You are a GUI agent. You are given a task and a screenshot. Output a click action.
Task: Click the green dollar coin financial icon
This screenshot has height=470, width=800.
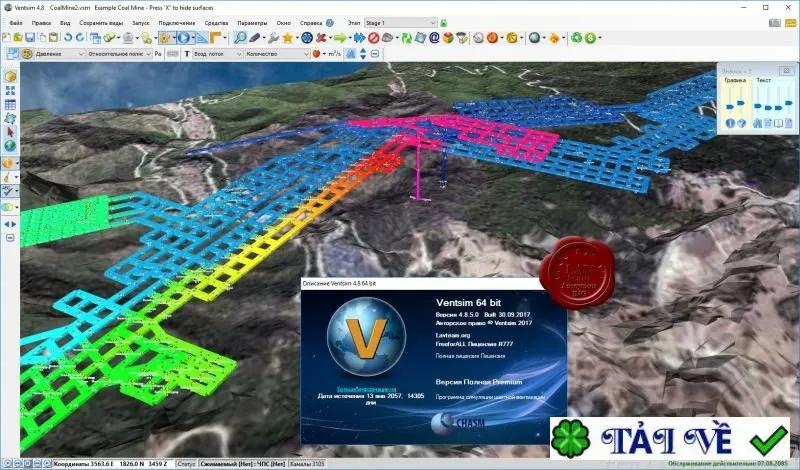coord(590,38)
